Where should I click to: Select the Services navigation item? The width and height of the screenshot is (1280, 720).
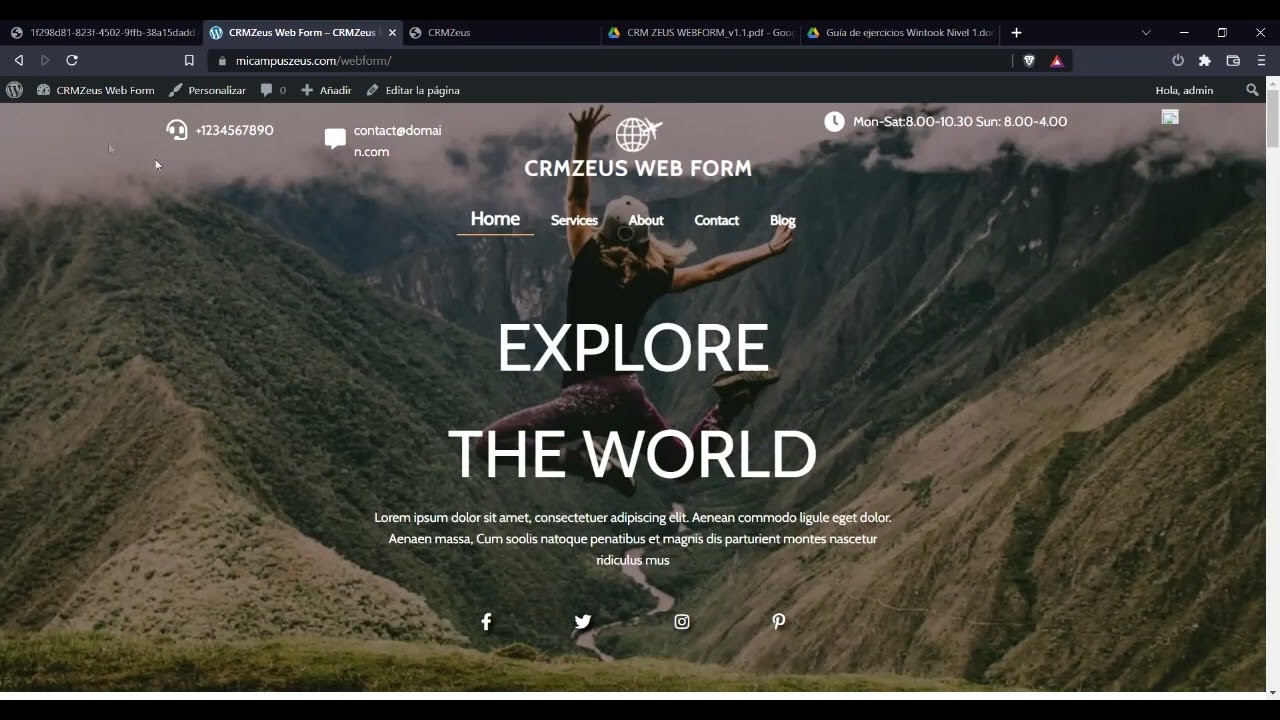pos(574,221)
